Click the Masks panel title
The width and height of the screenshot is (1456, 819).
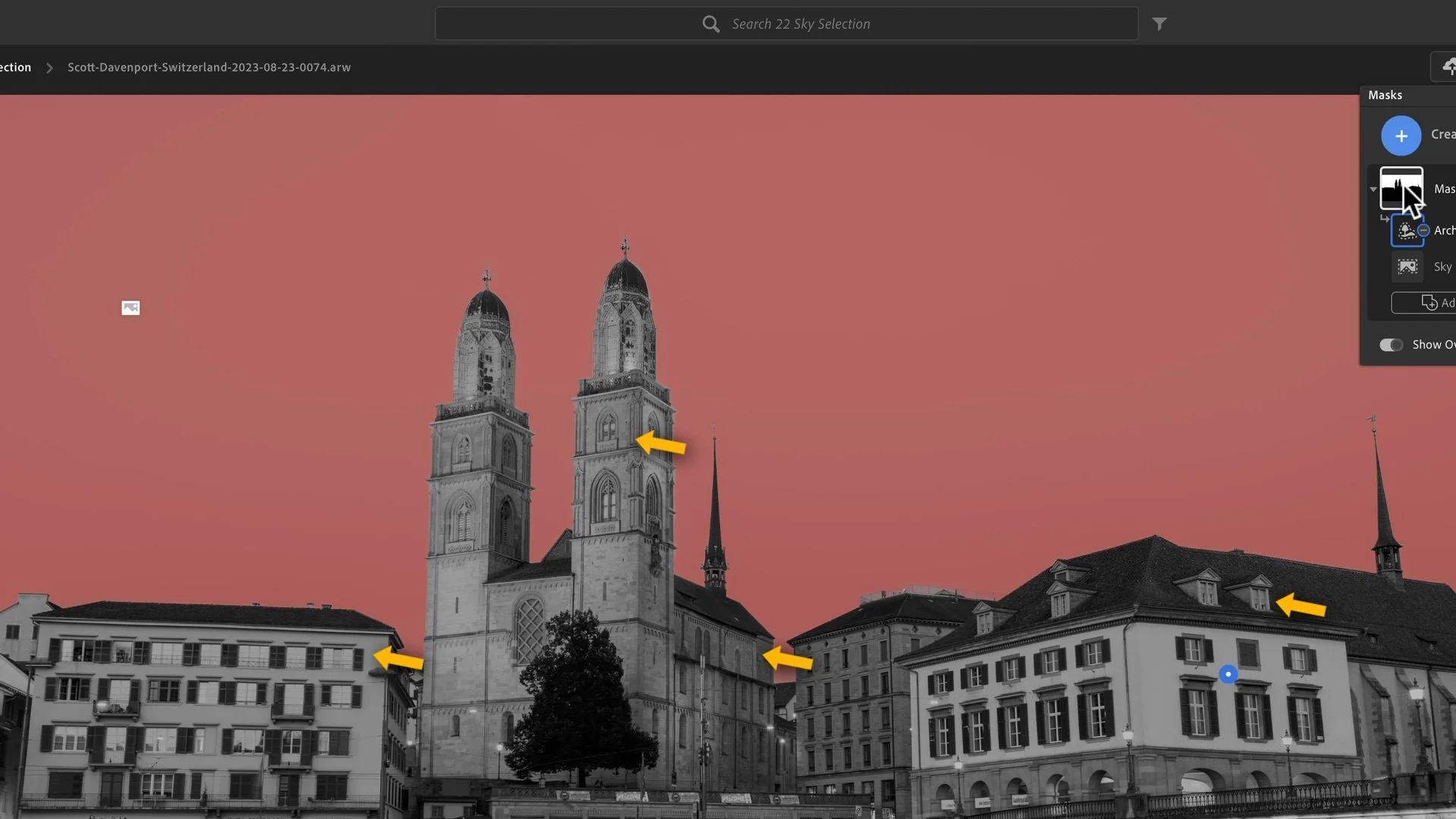[1385, 96]
